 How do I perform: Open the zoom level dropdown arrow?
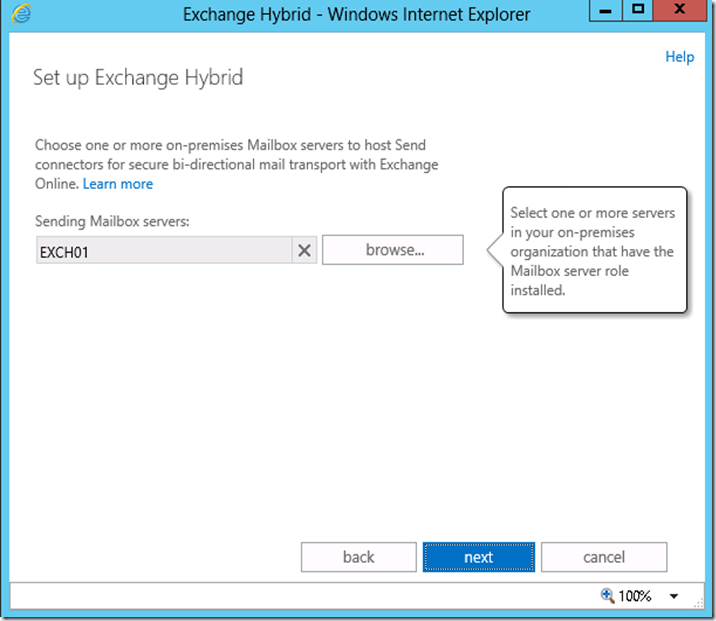click(674, 596)
